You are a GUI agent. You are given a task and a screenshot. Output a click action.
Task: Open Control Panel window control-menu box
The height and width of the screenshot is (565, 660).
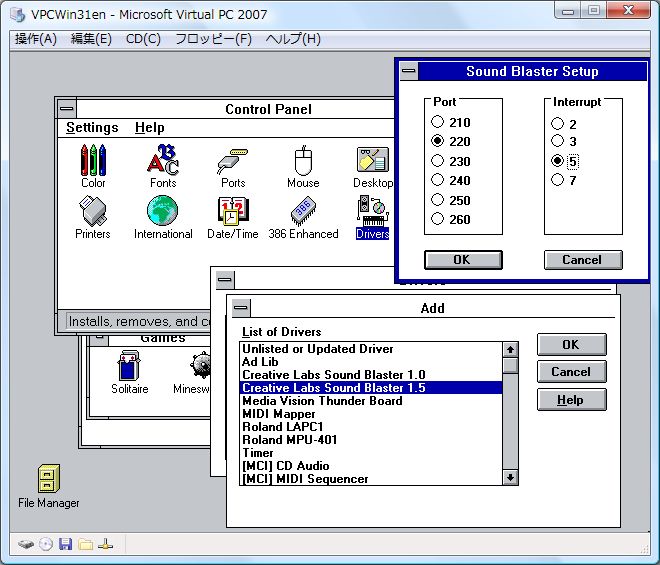click(x=67, y=109)
